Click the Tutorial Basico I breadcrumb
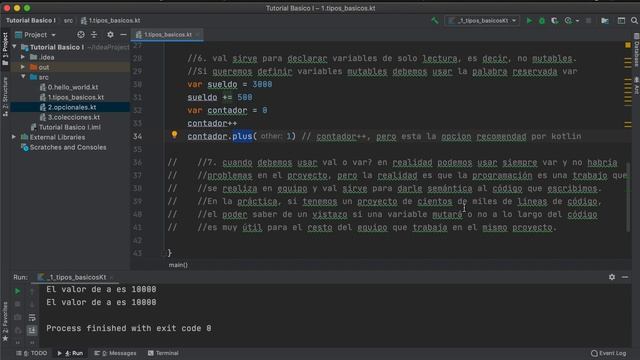Image resolution: width=640 pixels, height=360 pixels. 31,20
